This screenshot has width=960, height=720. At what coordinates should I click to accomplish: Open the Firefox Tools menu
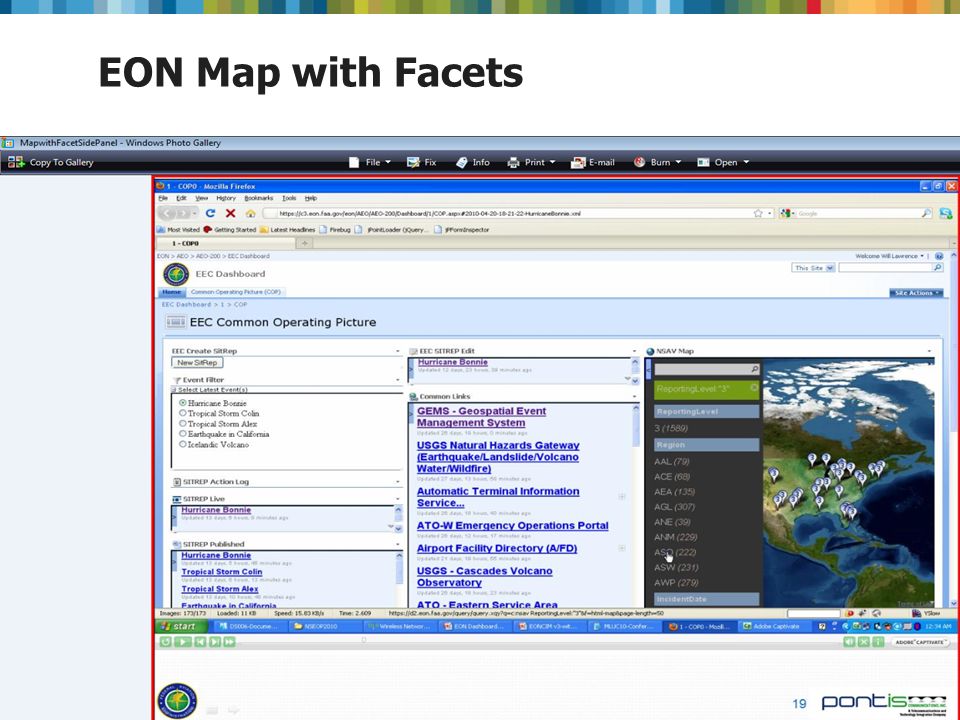tap(289, 198)
